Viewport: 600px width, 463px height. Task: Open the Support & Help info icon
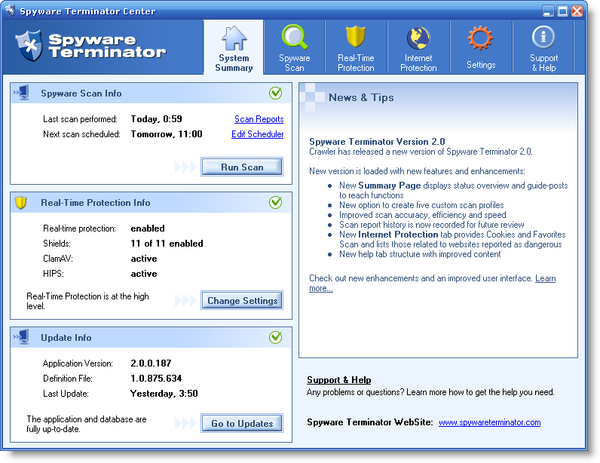pyautogui.click(x=543, y=37)
